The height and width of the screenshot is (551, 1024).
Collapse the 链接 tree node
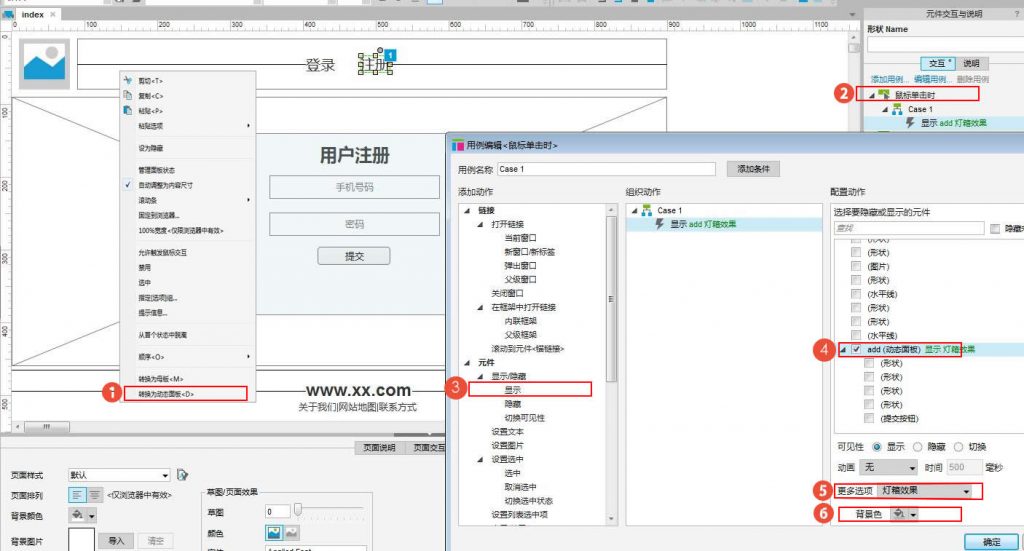pos(468,210)
